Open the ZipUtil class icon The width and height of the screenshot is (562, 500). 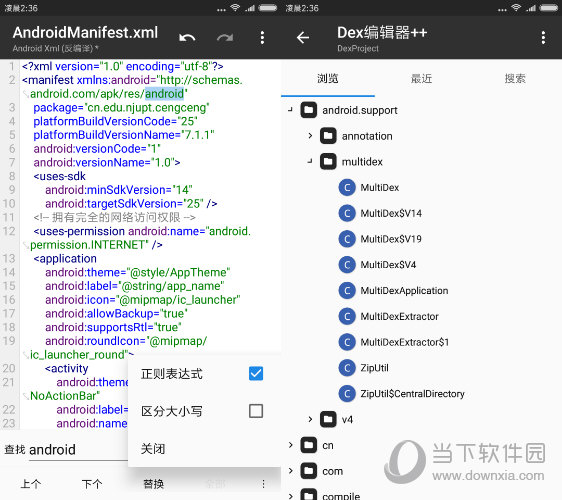coord(347,368)
